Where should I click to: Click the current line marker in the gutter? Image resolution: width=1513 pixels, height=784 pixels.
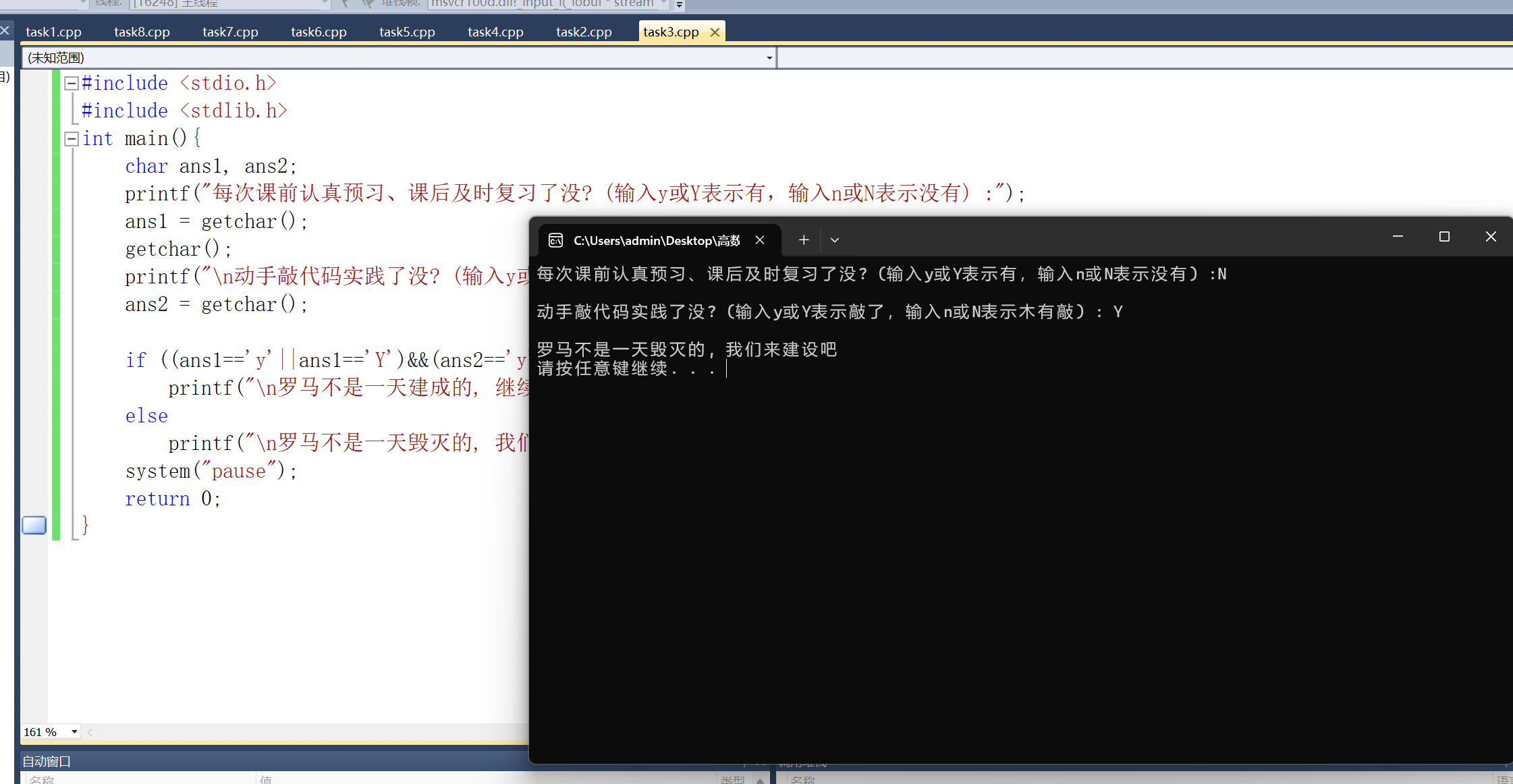point(34,525)
